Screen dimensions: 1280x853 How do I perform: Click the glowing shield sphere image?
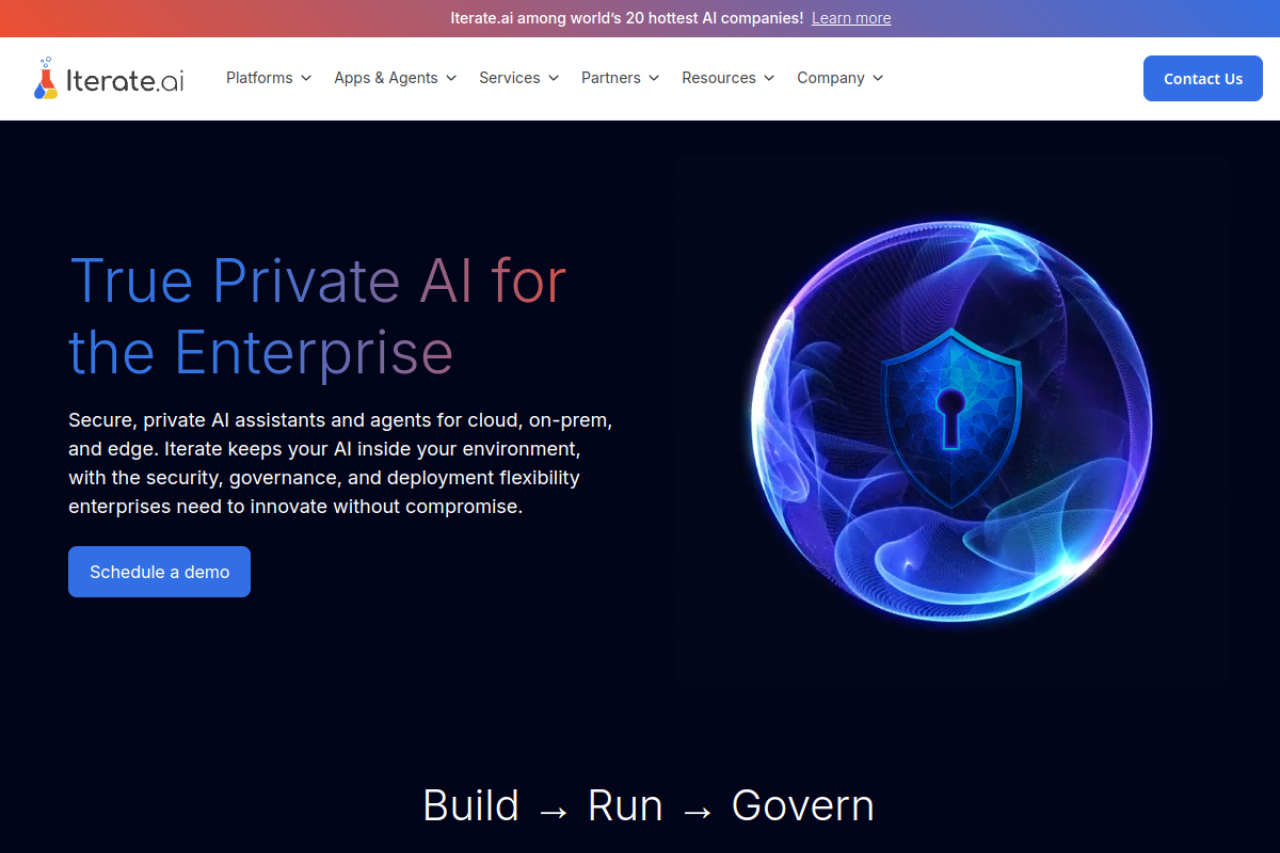pos(951,421)
